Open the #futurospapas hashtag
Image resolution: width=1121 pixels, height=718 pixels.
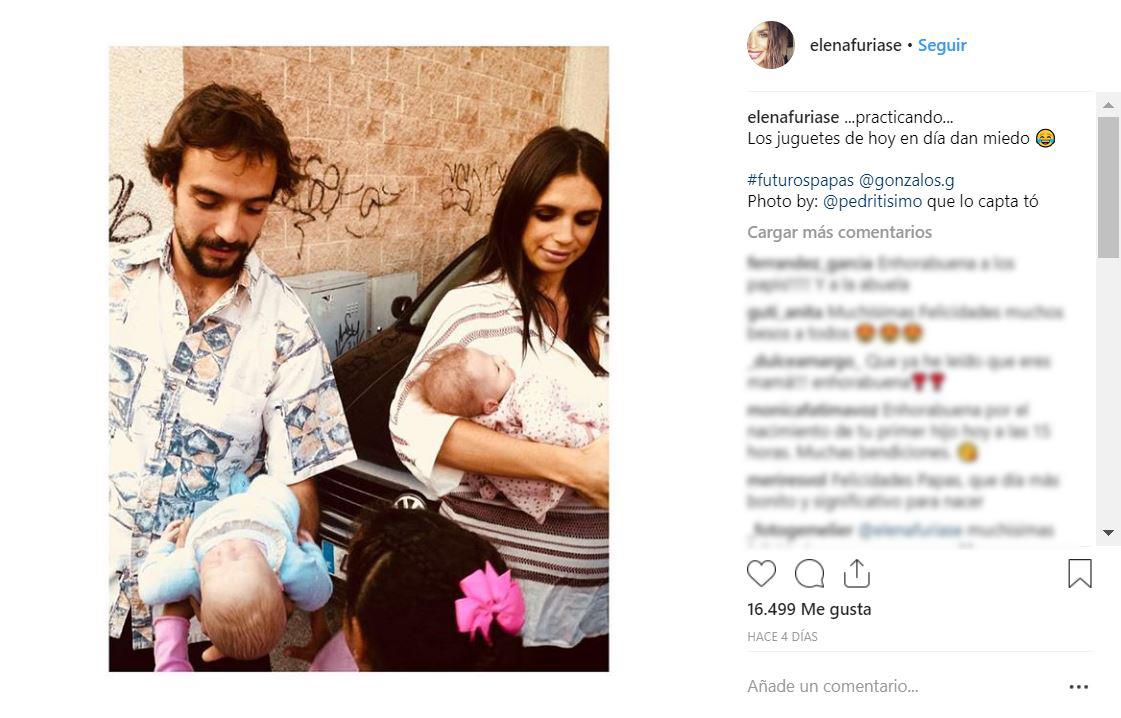(800, 180)
